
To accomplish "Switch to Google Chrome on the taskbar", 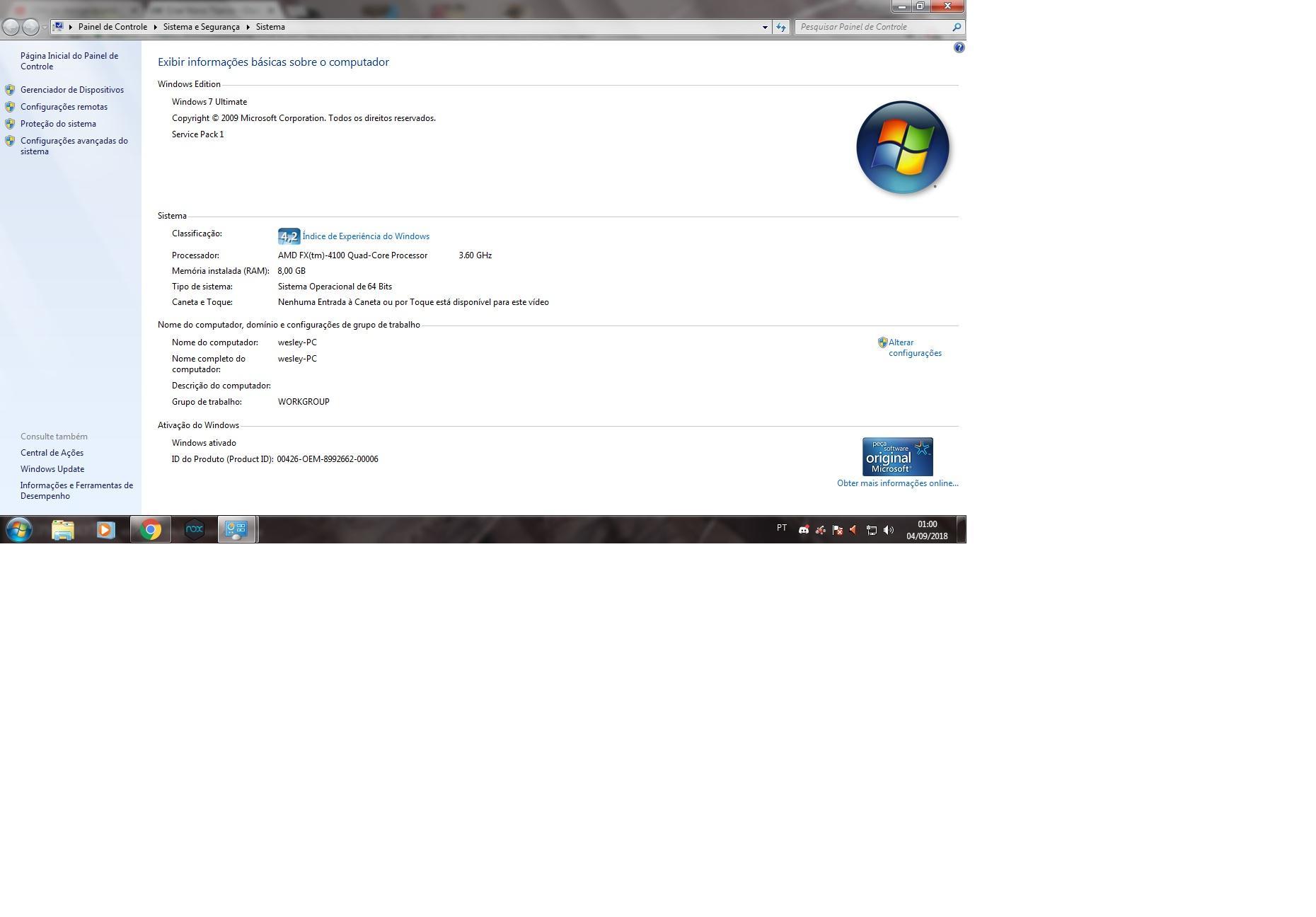I will coord(150,529).
